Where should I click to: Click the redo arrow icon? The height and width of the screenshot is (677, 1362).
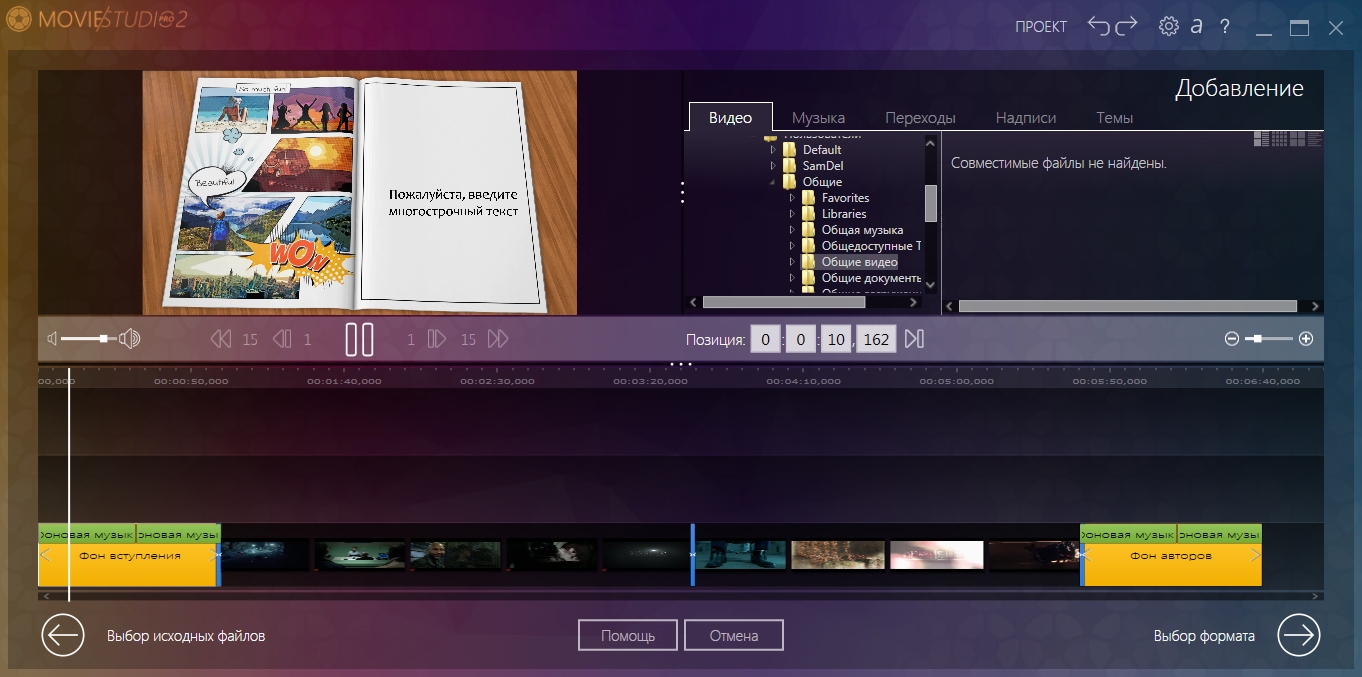pyautogui.click(x=1127, y=27)
